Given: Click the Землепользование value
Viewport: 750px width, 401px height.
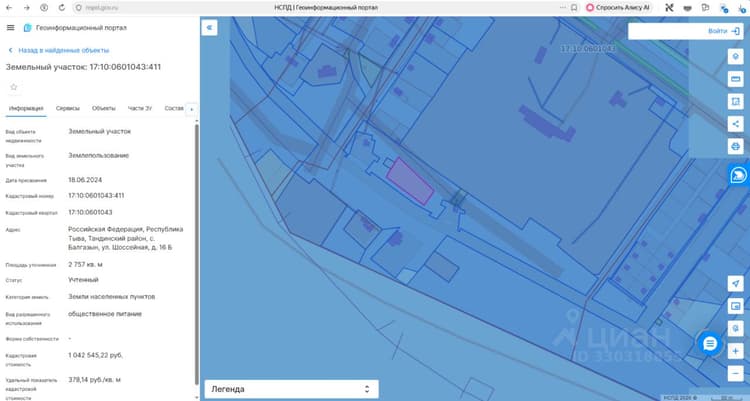Looking at the screenshot, I should (x=99, y=156).
